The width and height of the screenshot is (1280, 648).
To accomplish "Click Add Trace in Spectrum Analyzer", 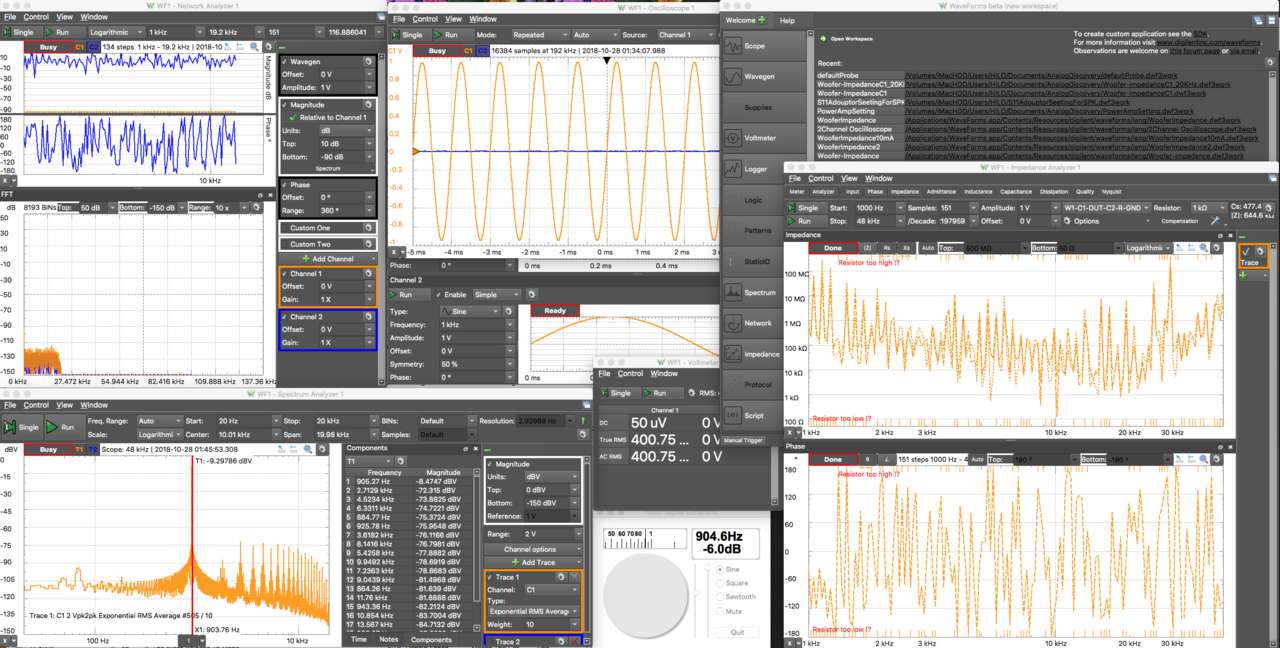I will point(531,563).
